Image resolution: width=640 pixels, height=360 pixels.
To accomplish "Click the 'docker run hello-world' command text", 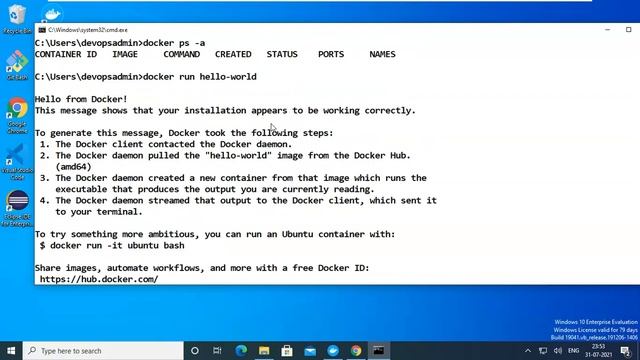I will pos(200,77).
